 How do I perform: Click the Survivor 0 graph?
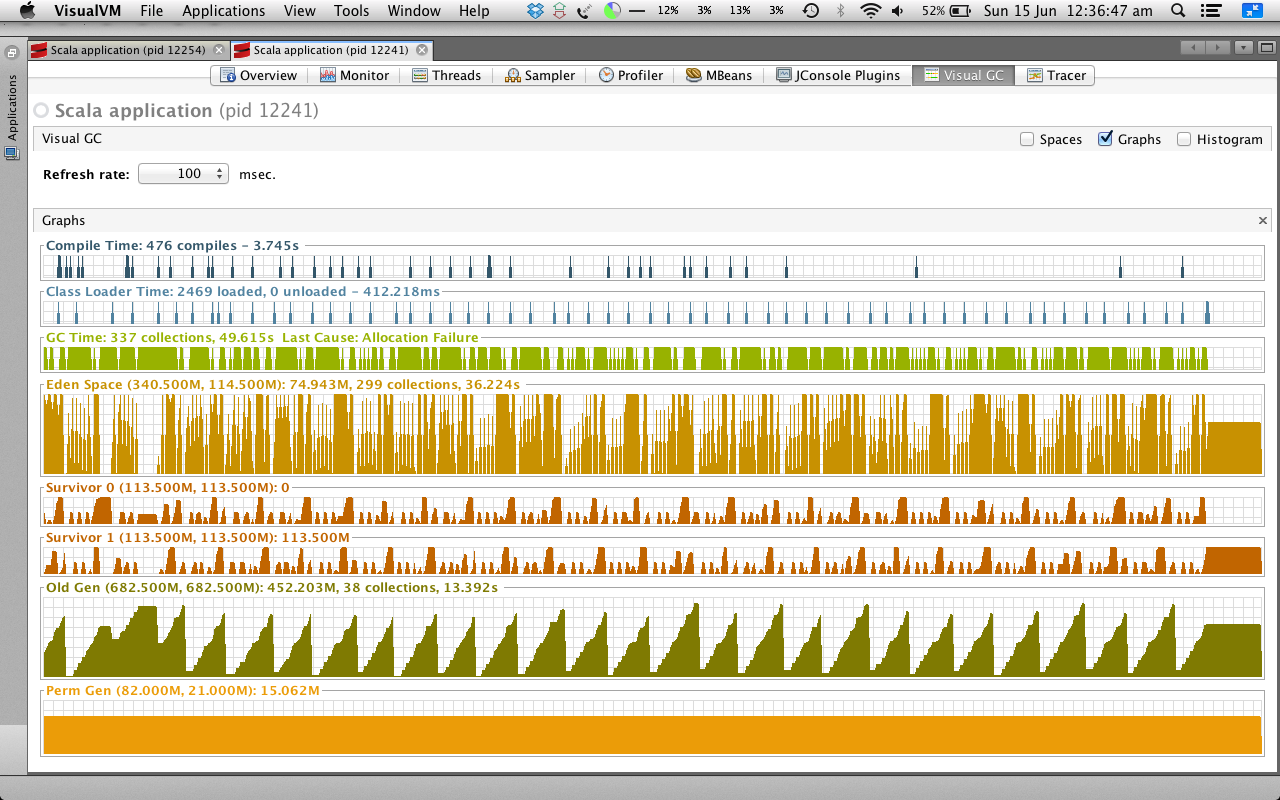(652, 511)
